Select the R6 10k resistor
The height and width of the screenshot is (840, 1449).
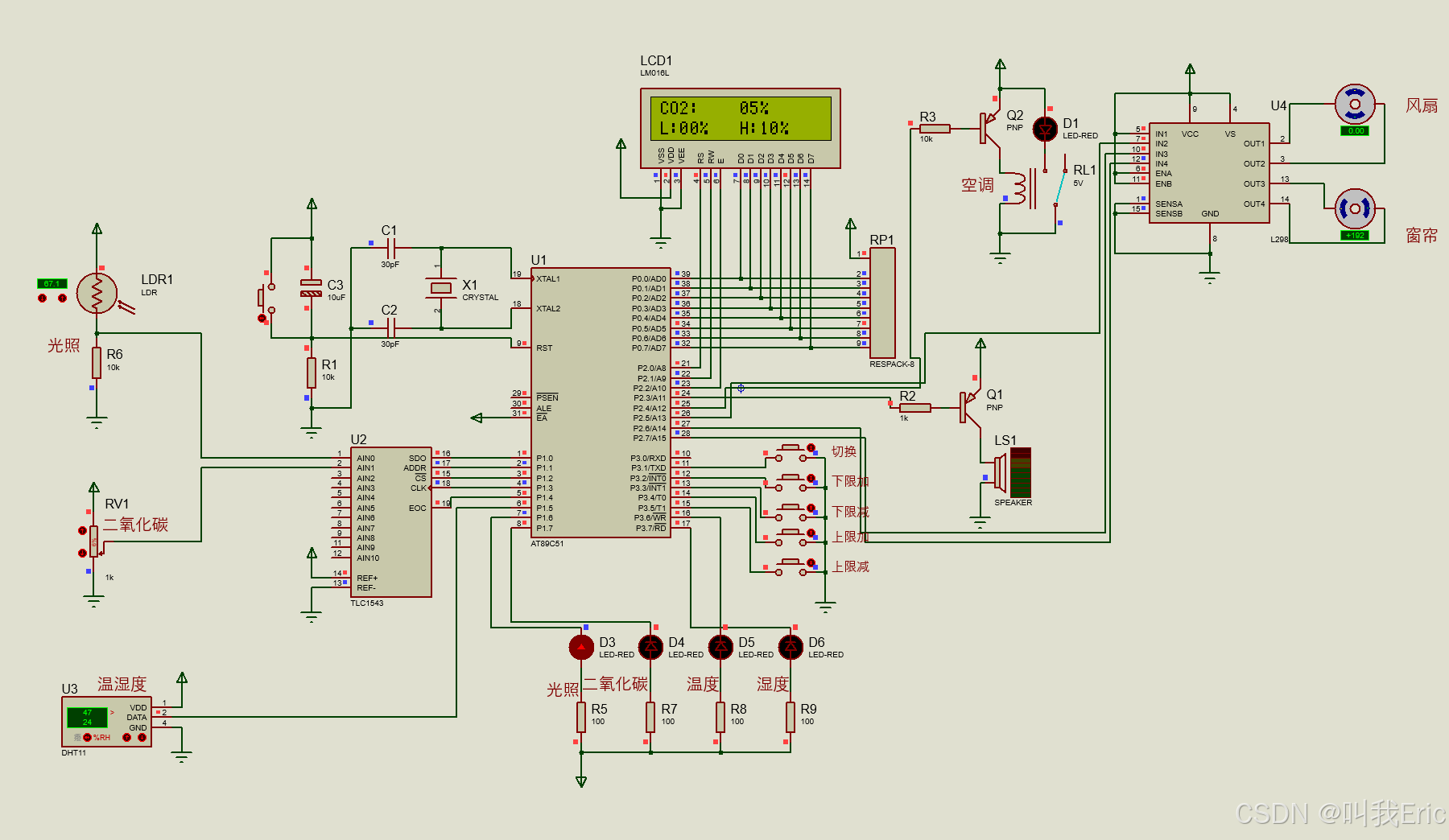pyautogui.click(x=97, y=363)
